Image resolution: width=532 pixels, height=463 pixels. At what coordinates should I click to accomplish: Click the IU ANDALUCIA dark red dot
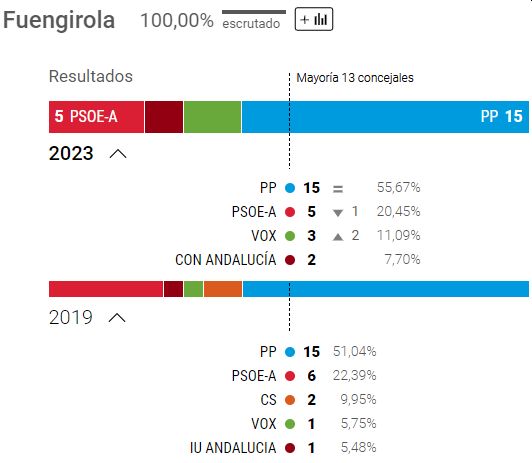click(290, 448)
